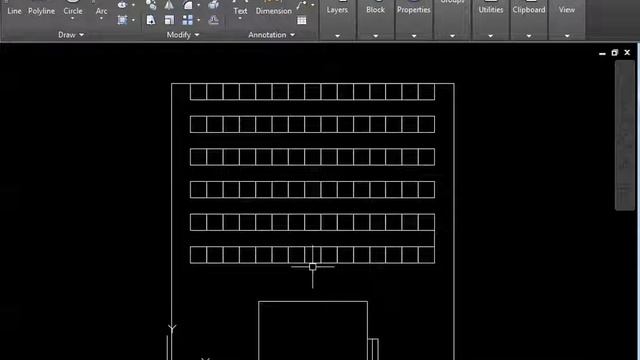Open the Fillet/Chamfer dropdown arrow
640x360 pixels.
[199, 5]
